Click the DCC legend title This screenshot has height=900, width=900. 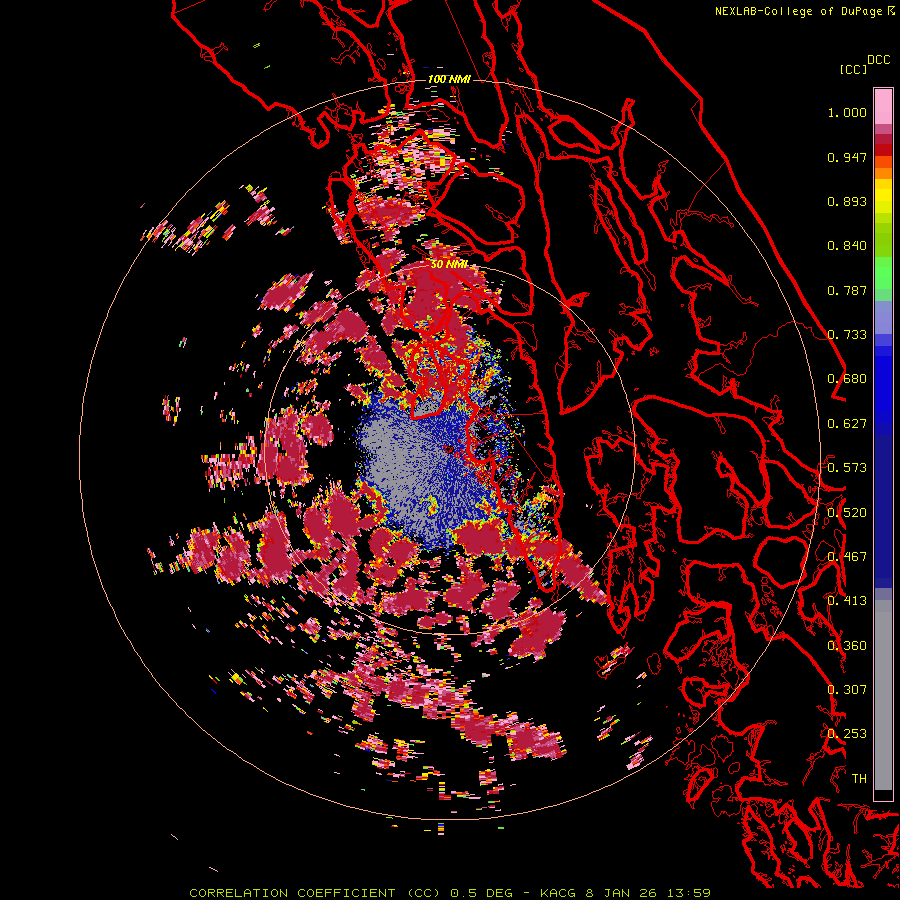click(878, 60)
